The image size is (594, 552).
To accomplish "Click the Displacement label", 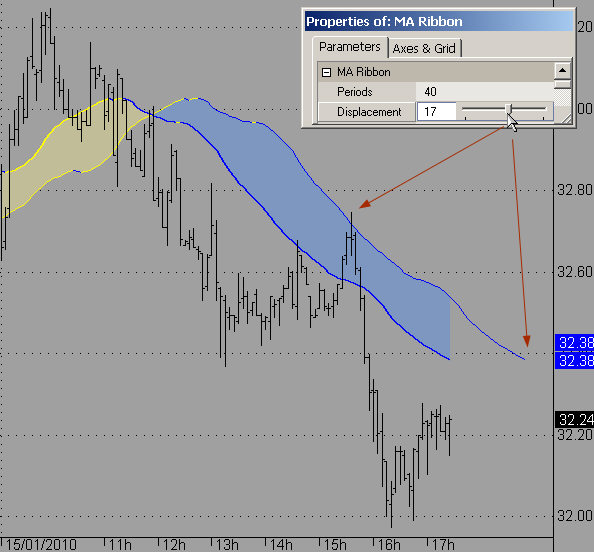I will (x=369, y=112).
